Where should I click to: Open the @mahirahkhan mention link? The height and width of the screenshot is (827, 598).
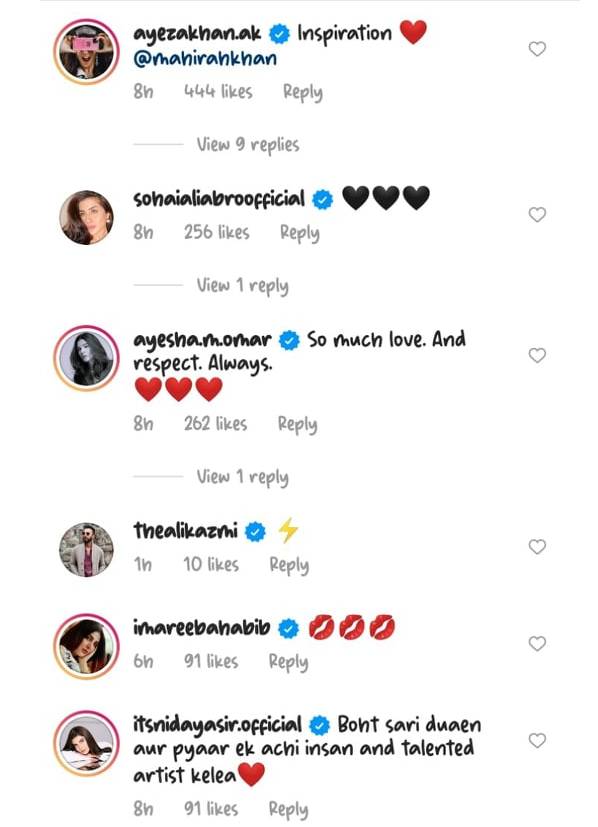pos(205,58)
